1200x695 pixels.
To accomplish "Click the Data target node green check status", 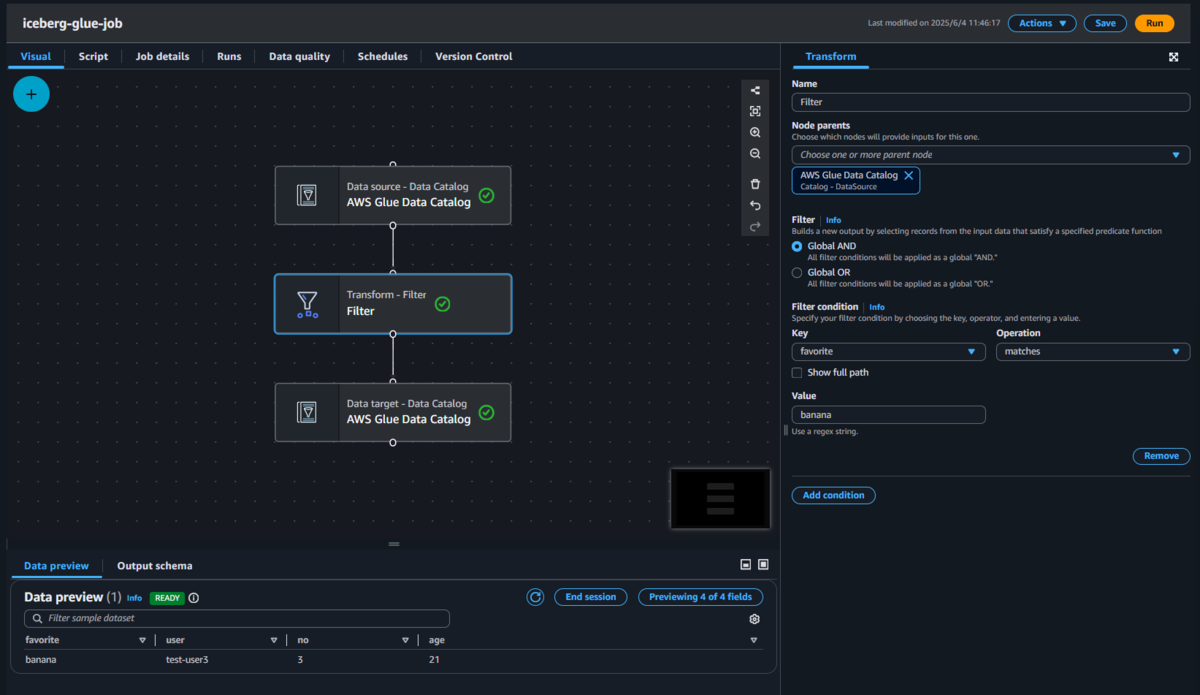I will 486,412.
